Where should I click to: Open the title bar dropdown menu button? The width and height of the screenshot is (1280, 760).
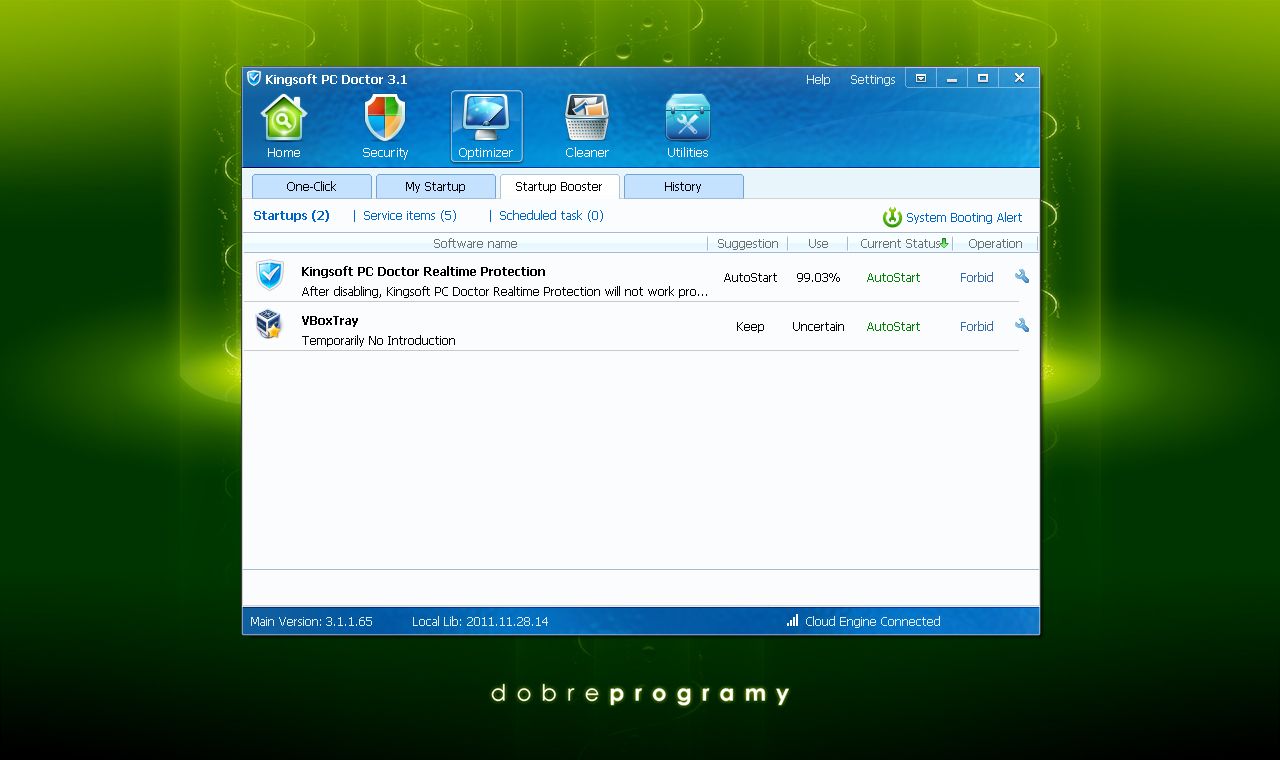click(921, 78)
